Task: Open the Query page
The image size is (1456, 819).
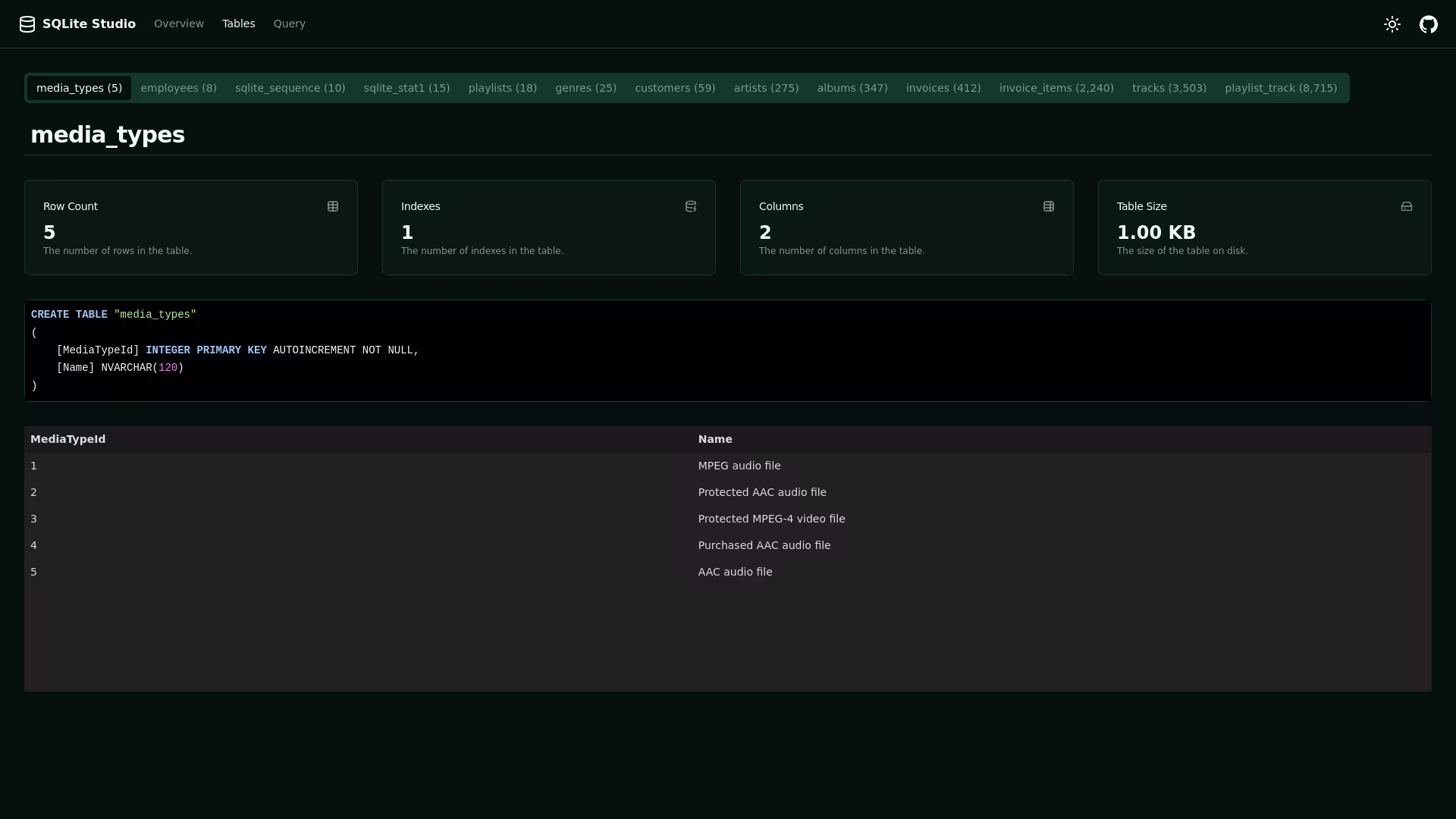Action: pos(290,24)
